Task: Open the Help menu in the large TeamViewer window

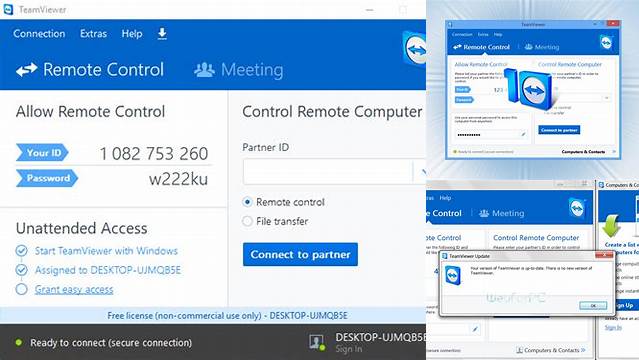Action: pos(132,33)
